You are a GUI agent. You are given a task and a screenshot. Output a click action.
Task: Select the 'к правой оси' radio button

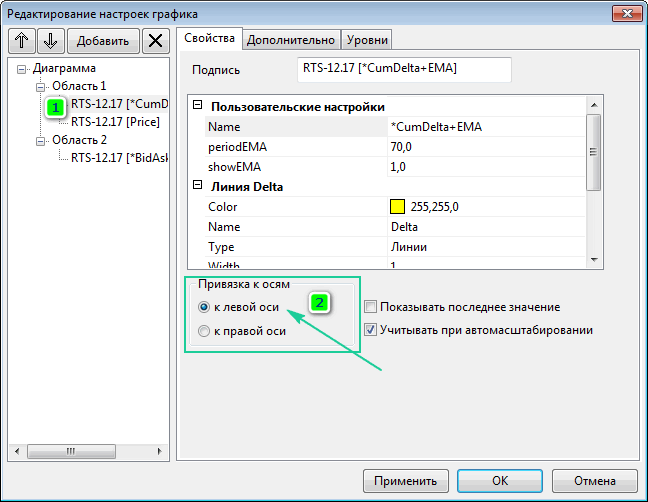point(204,331)
